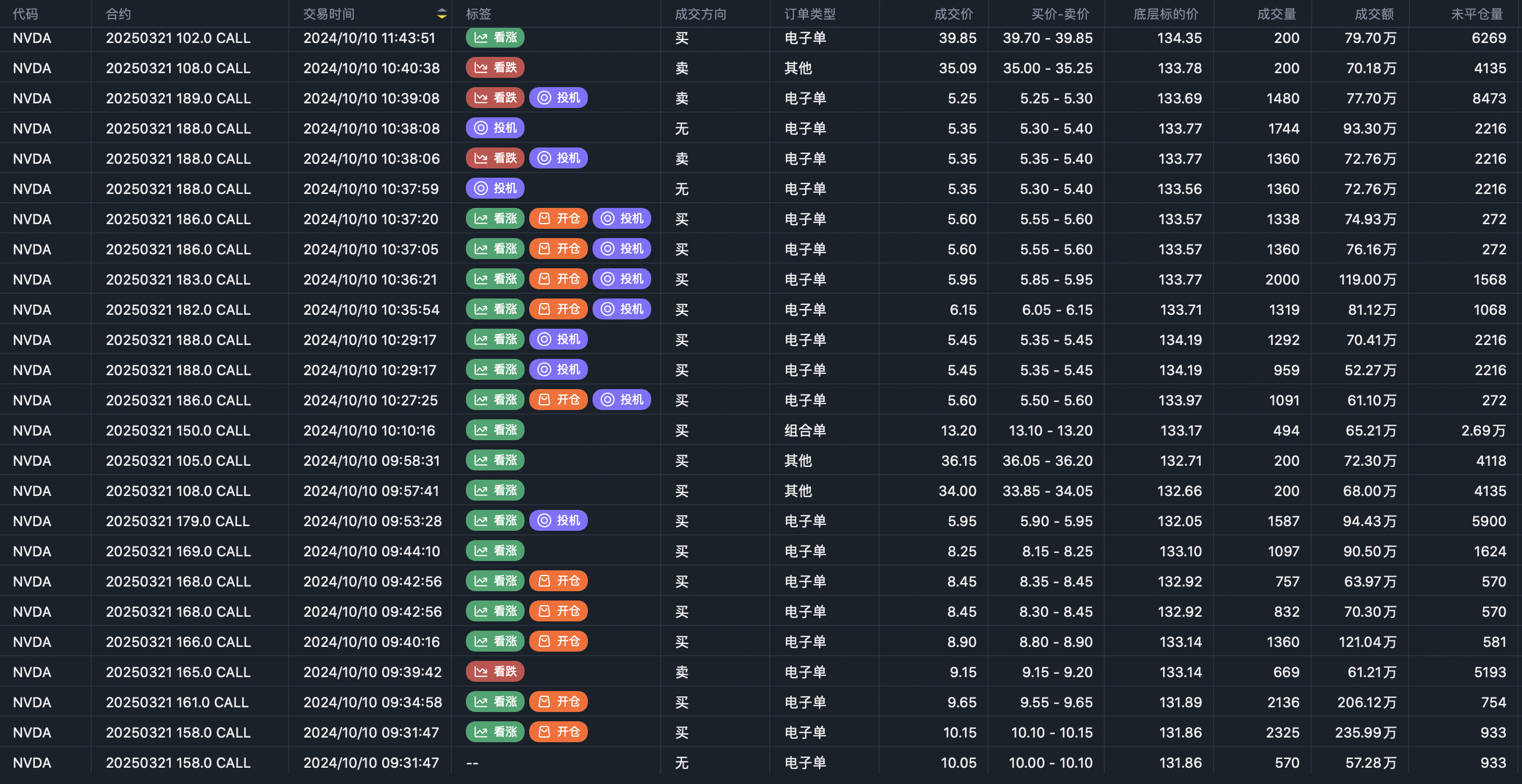This screenshot has width=1522, height=784.
Task: Click amount cell 235.99万
Action: click(1366, 732)
